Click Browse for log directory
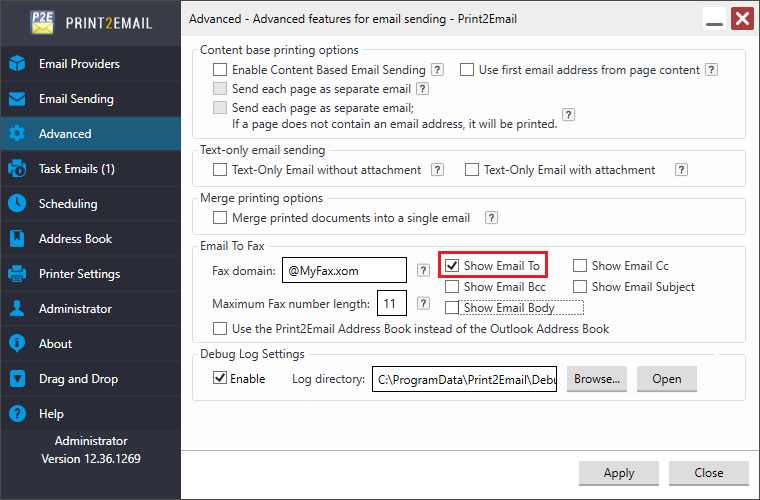 click(x=597, y=379)
